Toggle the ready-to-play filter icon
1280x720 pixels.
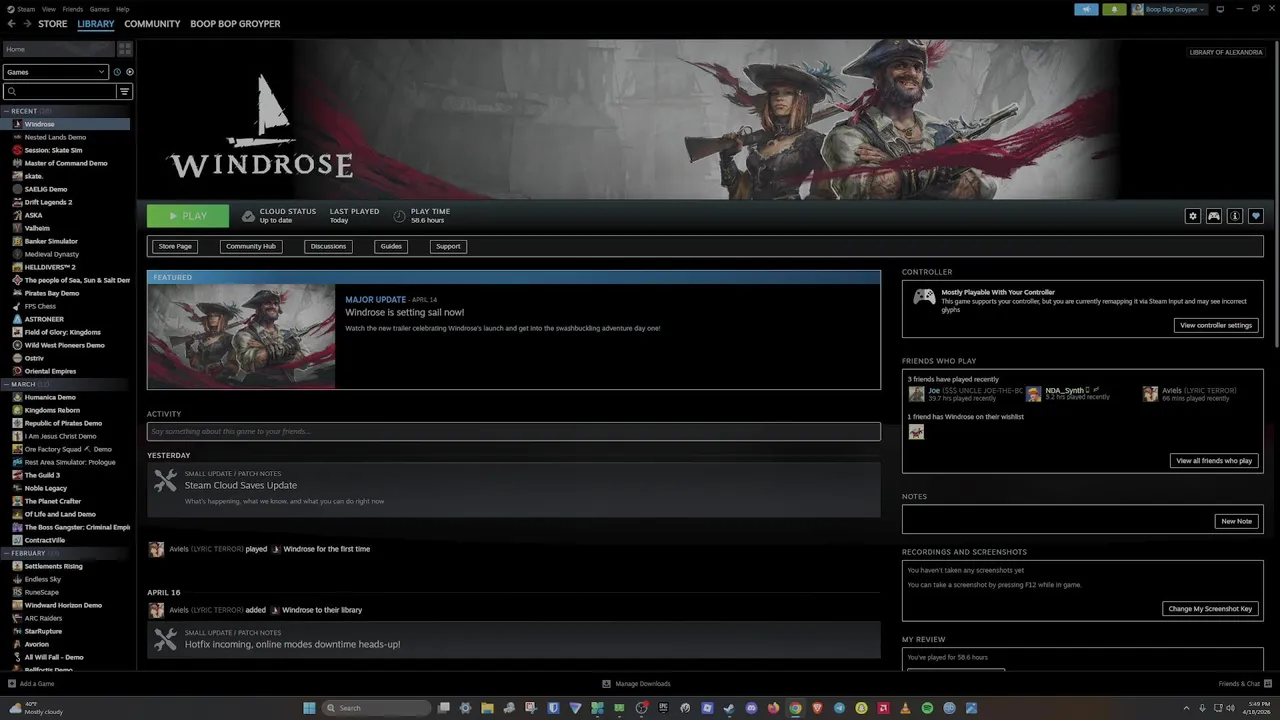coord(130,72)
